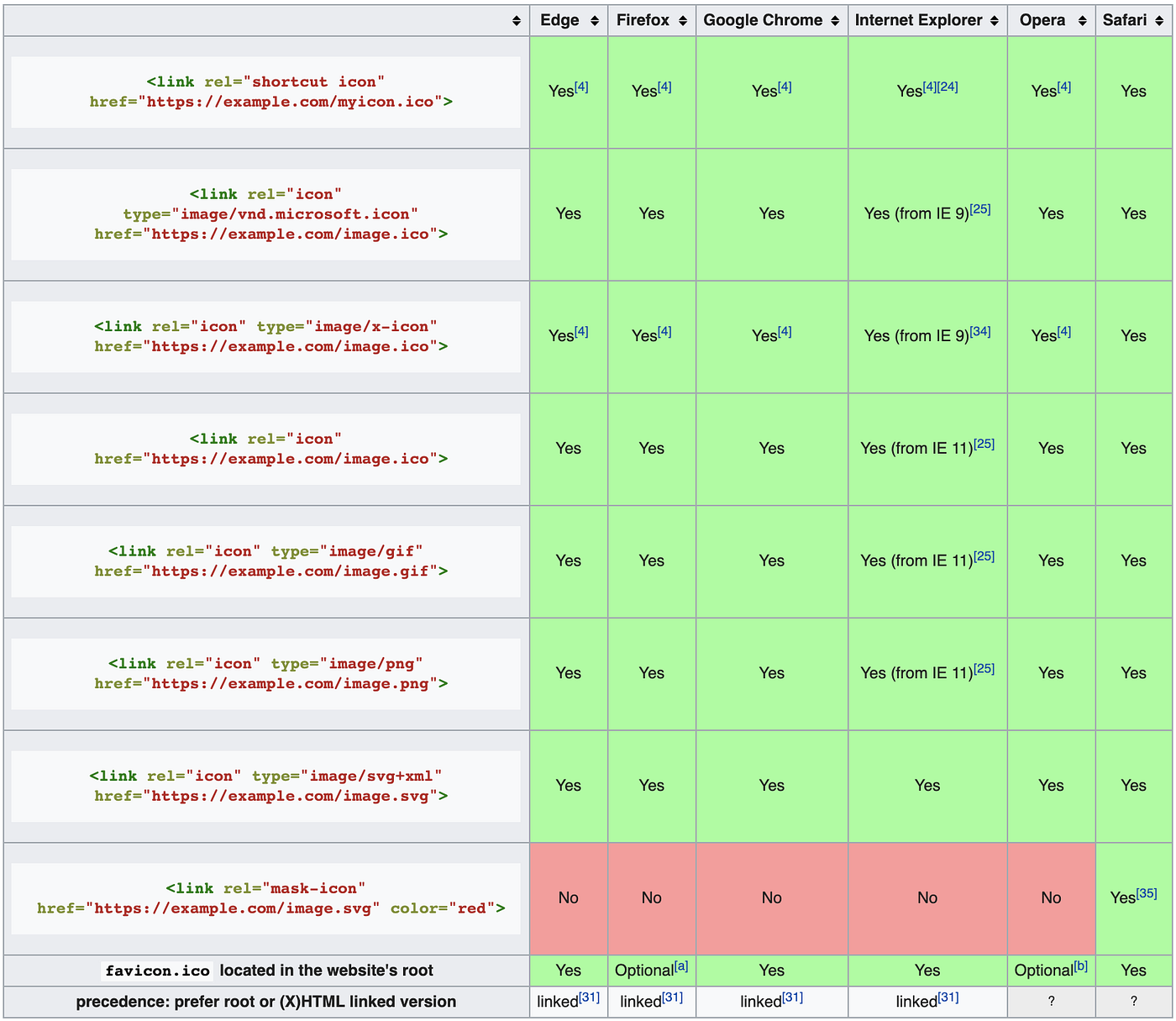Screen dimensions: 1176x1021
Task: Click the sort arrows in the first unlabeled header
Action: pyautogui.click(x=516, y=19)
